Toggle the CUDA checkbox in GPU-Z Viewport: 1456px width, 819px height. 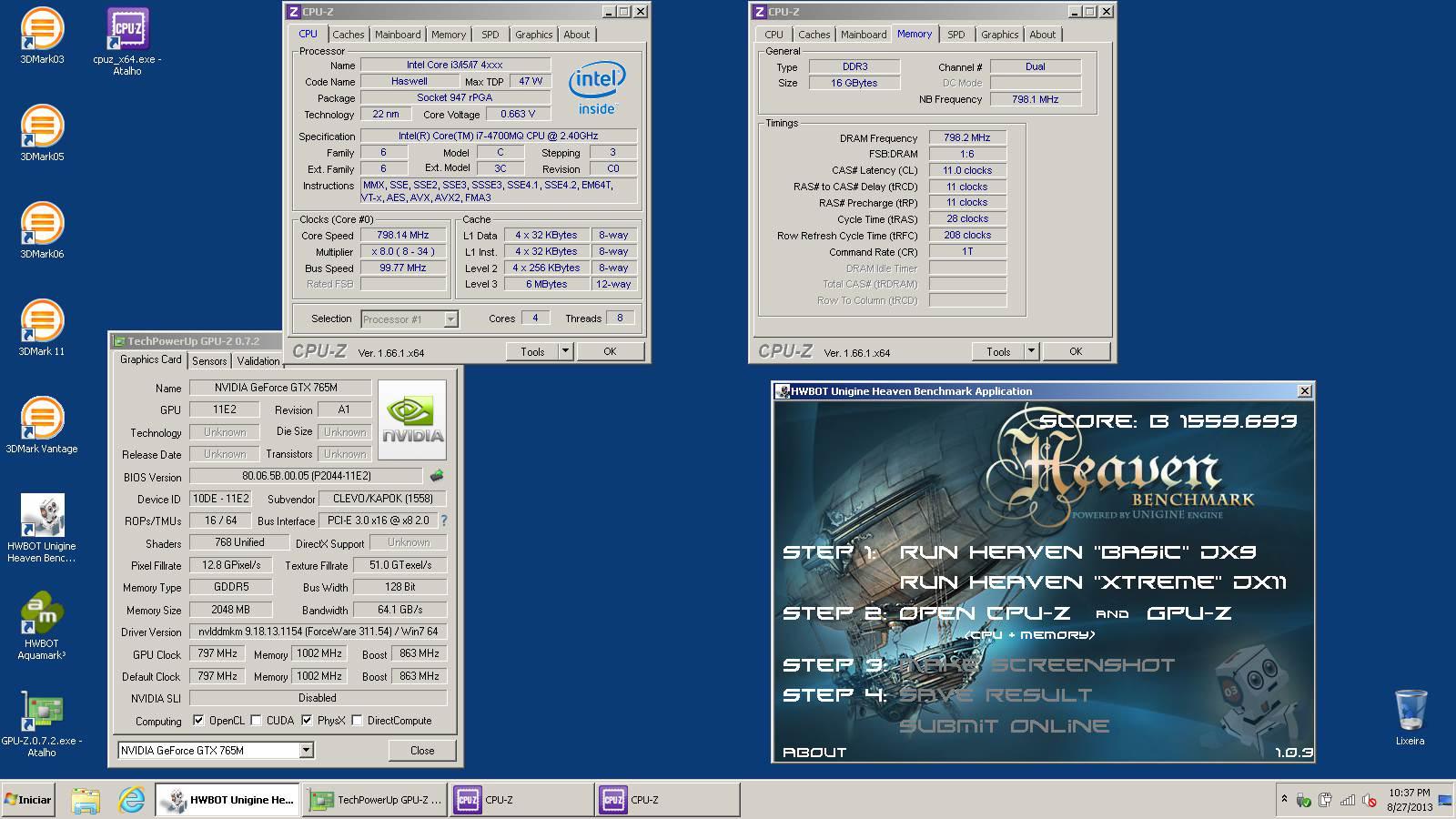tap(257, 721)
